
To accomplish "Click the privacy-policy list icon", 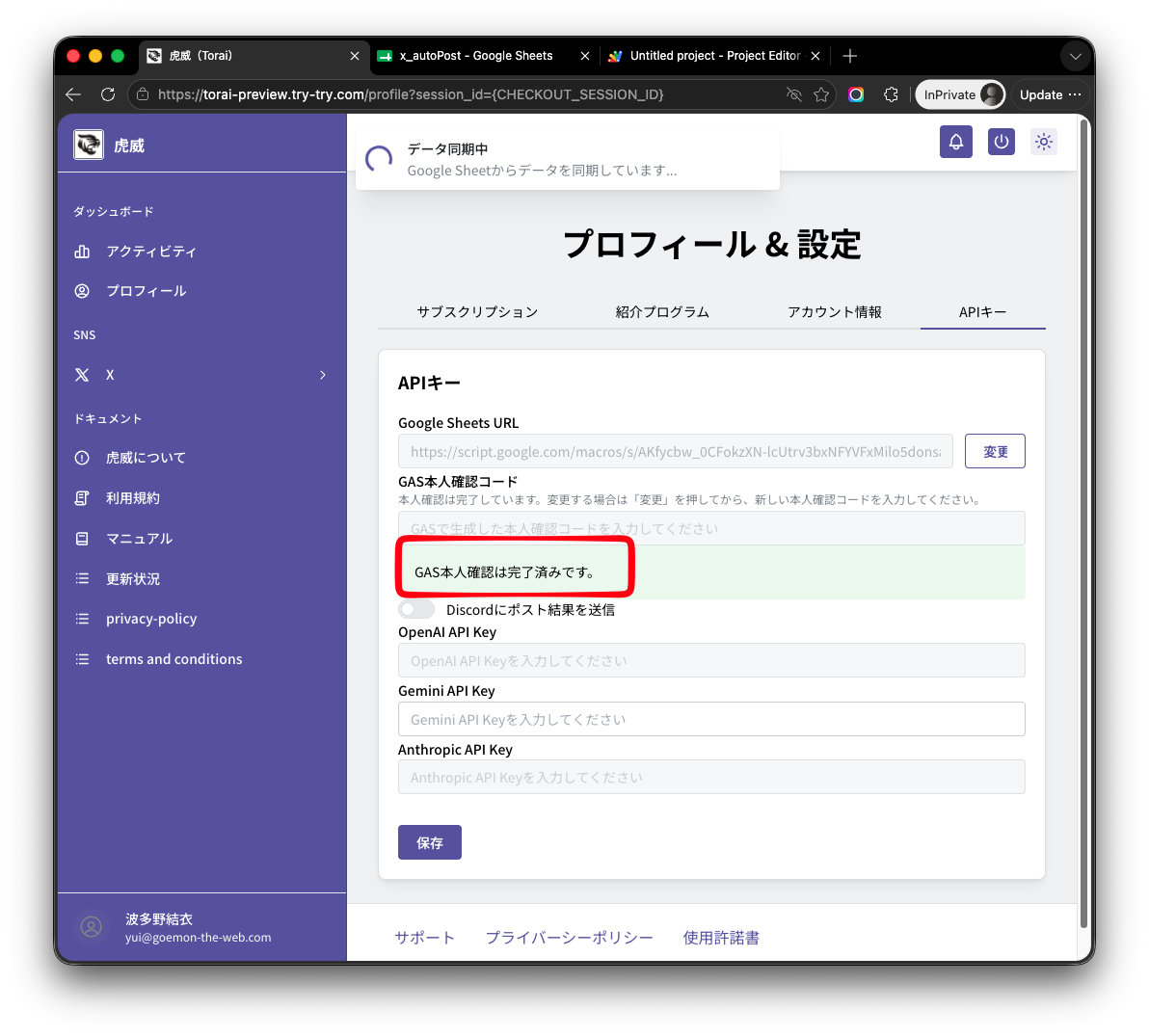I will pos(82,619).
